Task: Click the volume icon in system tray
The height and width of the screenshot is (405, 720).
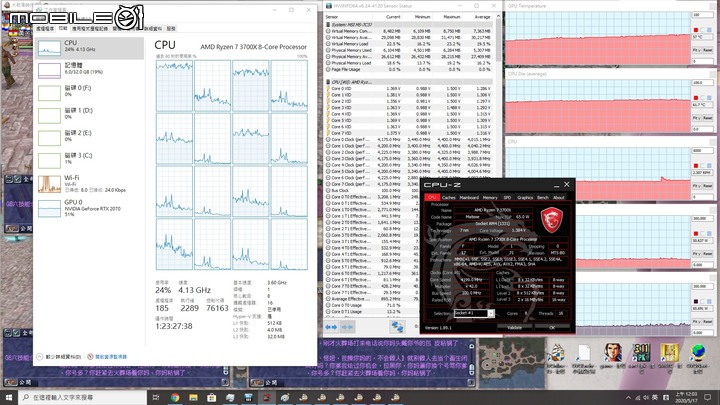Action: (x=646, y=398)
